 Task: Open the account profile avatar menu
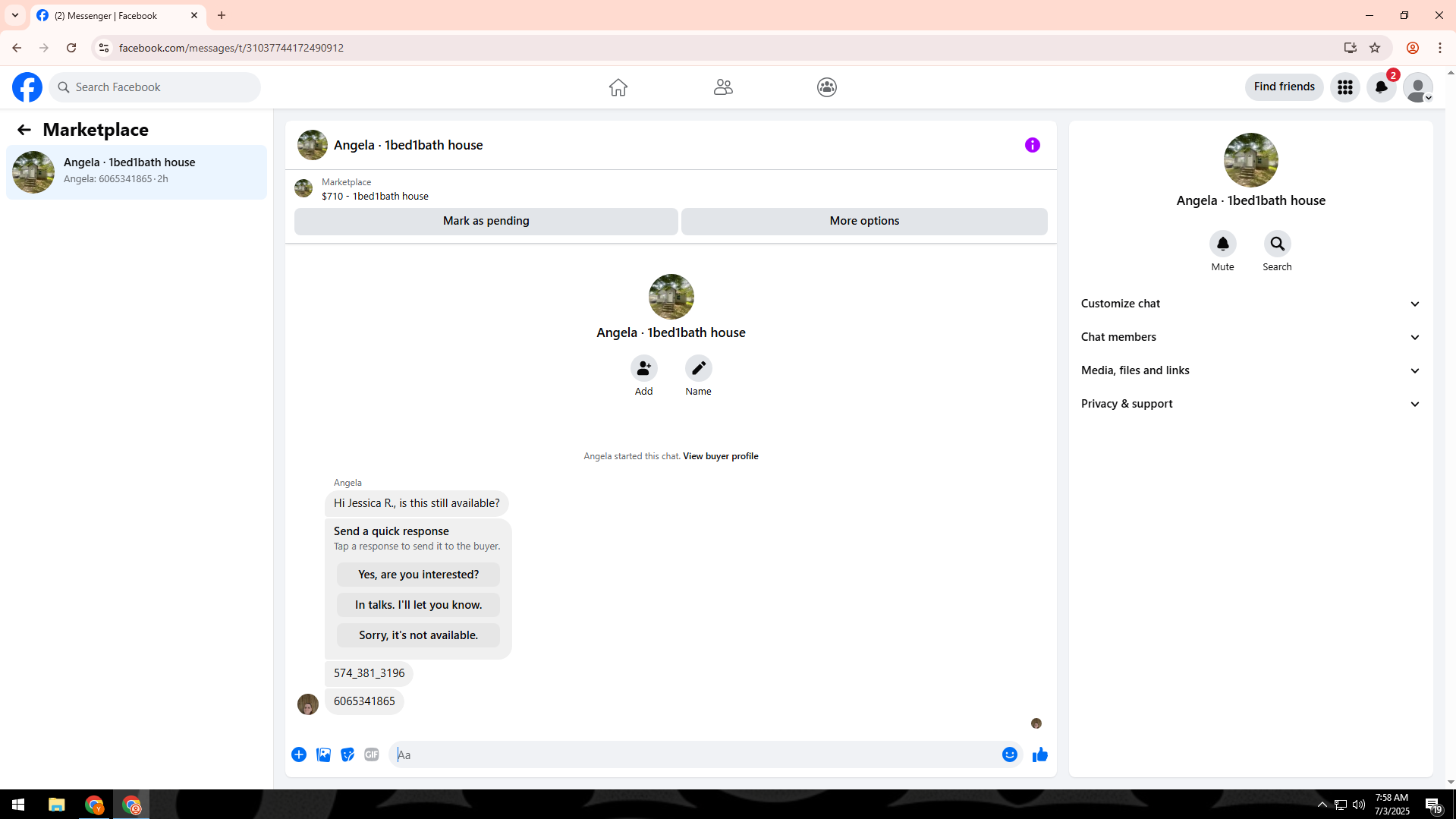click(x=1418, y=87)
